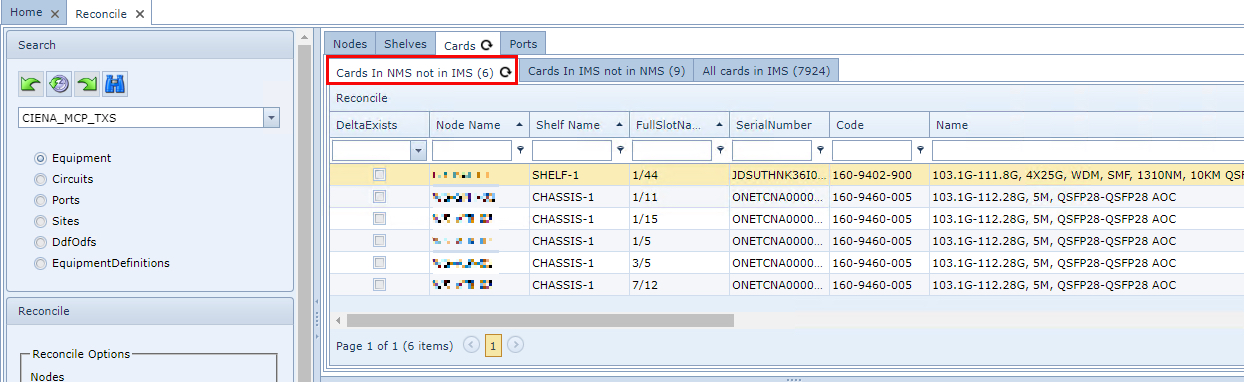Open filter options for Shelf Name column
The height and width of the screenshot is (382, 1244).
click(x=620, y=150)
